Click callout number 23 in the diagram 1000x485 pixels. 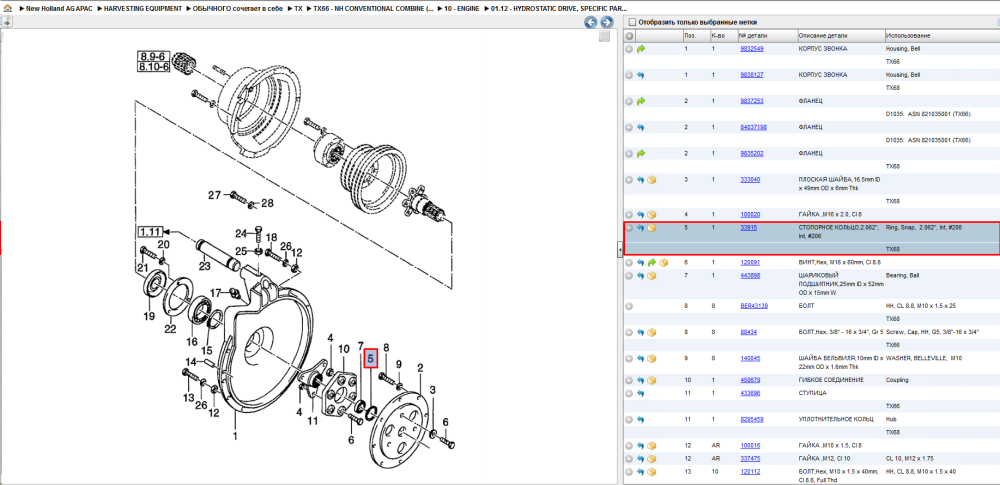click(x=204, y=267)
